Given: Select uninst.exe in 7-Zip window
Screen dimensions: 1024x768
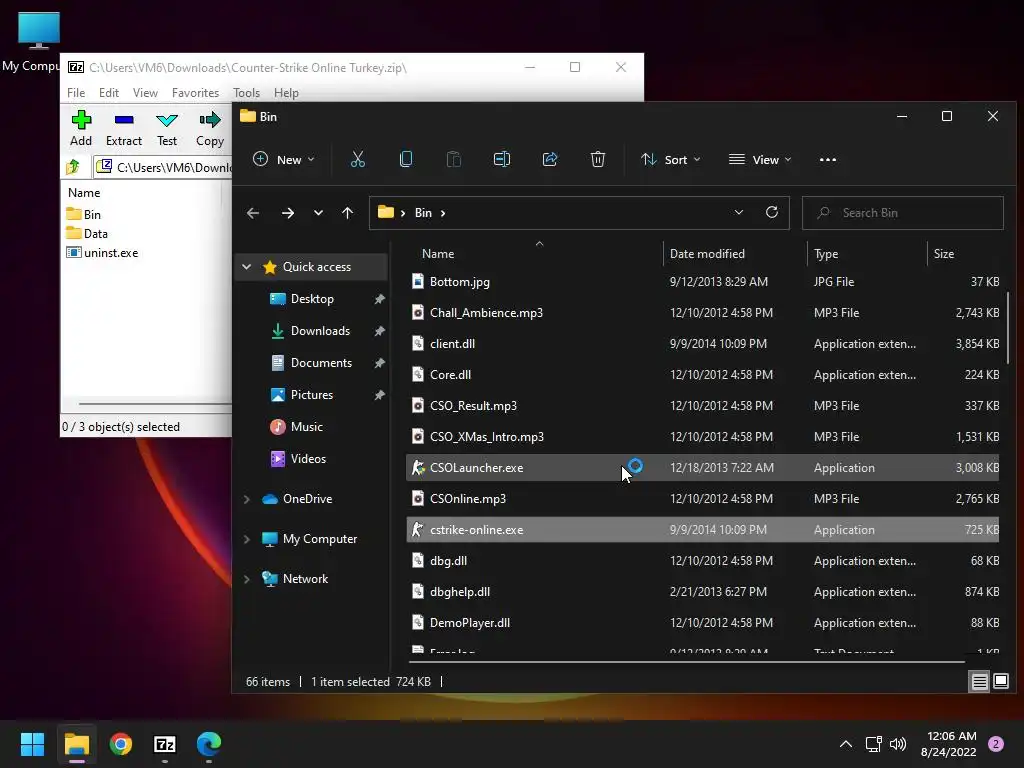Looking at the screenshot, I should pyautogui.click(x=102, y=253).
